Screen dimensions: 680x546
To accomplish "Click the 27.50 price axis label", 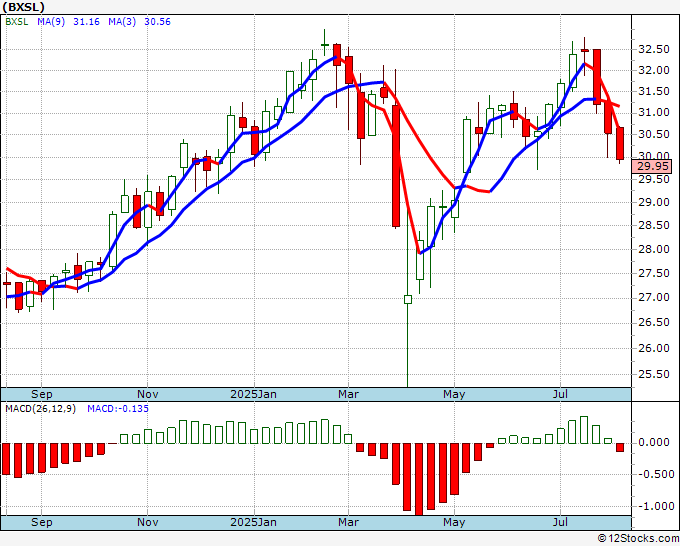I will pos(654,273).
